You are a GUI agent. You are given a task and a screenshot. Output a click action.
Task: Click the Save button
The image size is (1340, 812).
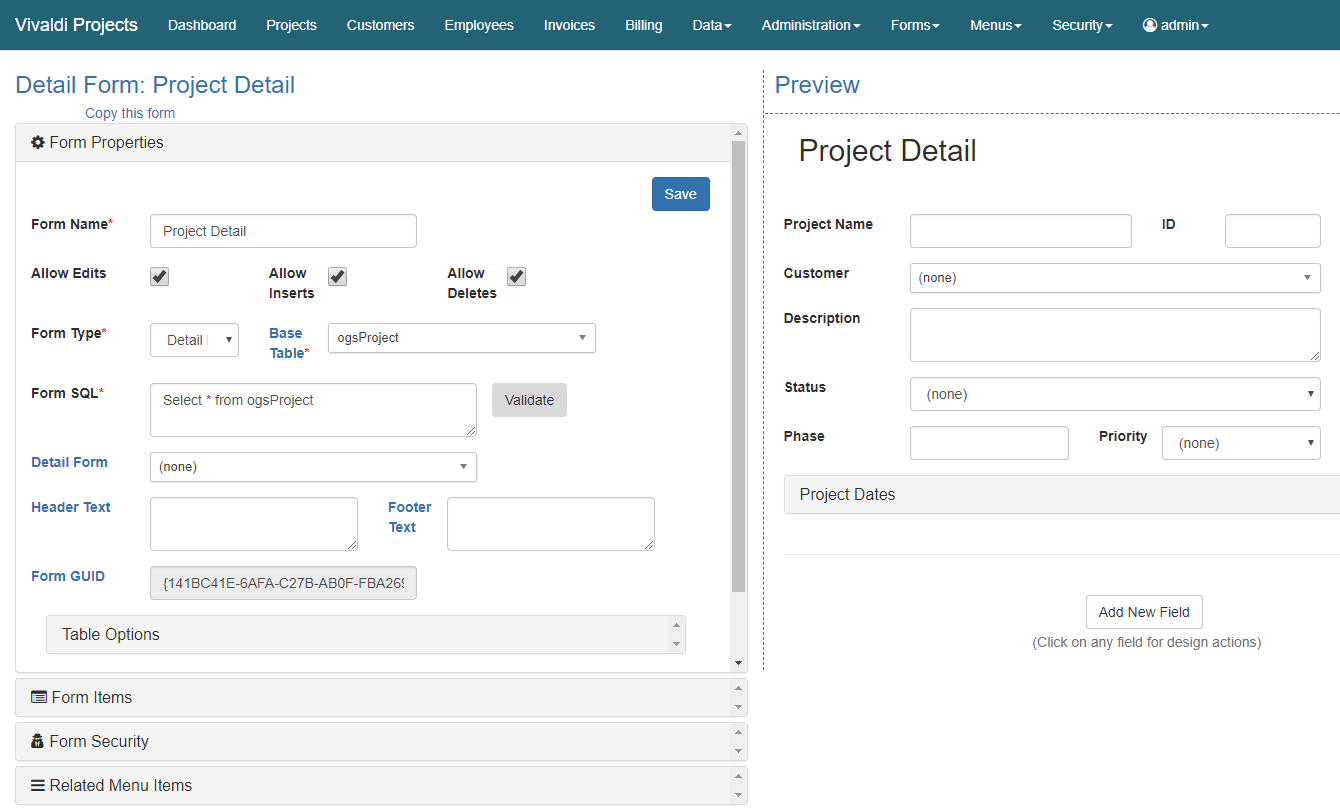coord(680,193)
